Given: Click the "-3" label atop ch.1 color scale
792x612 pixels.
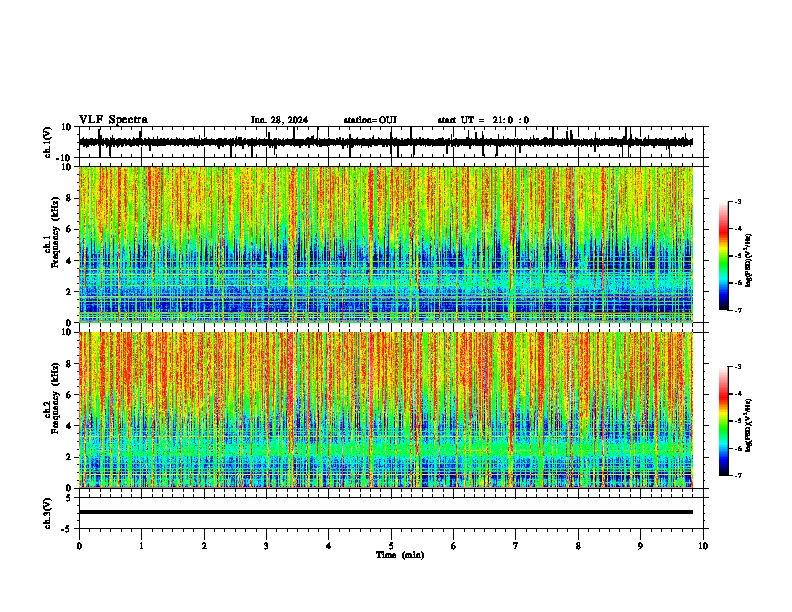Looking at the screenshot, I should (738, 201).
